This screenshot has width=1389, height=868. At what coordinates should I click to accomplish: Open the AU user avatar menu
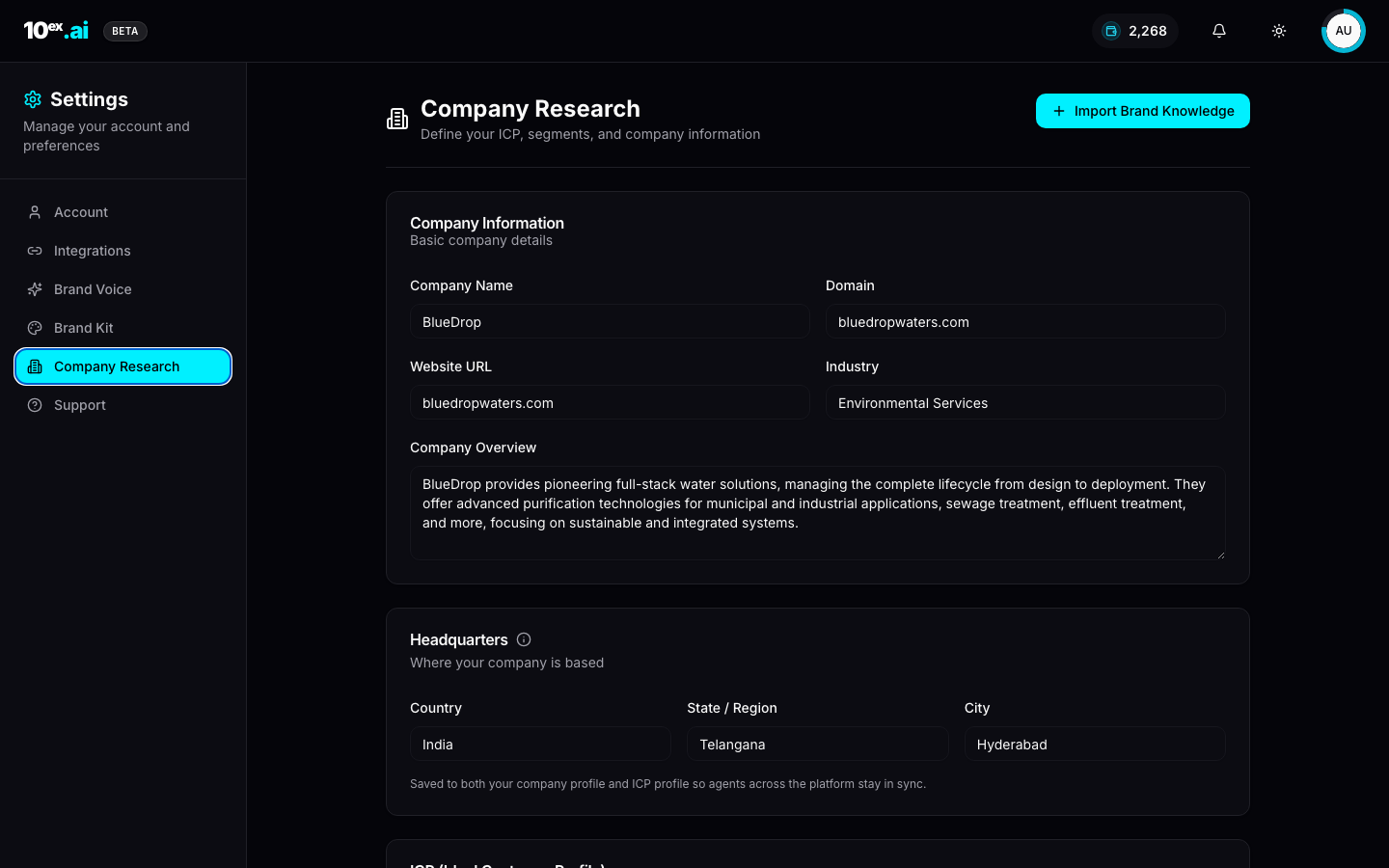[1344, 31]
